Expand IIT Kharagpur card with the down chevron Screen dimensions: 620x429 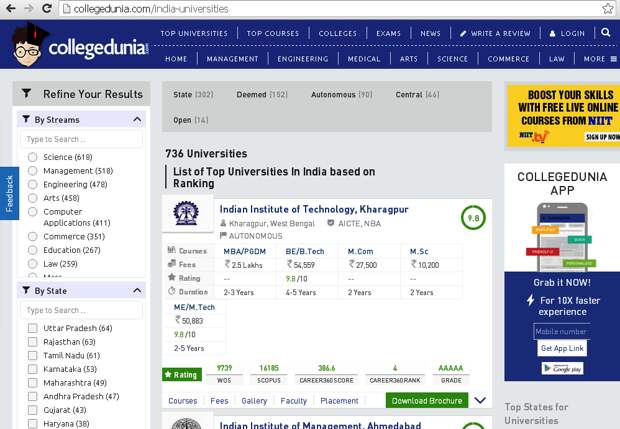click(x=480, y=400)
